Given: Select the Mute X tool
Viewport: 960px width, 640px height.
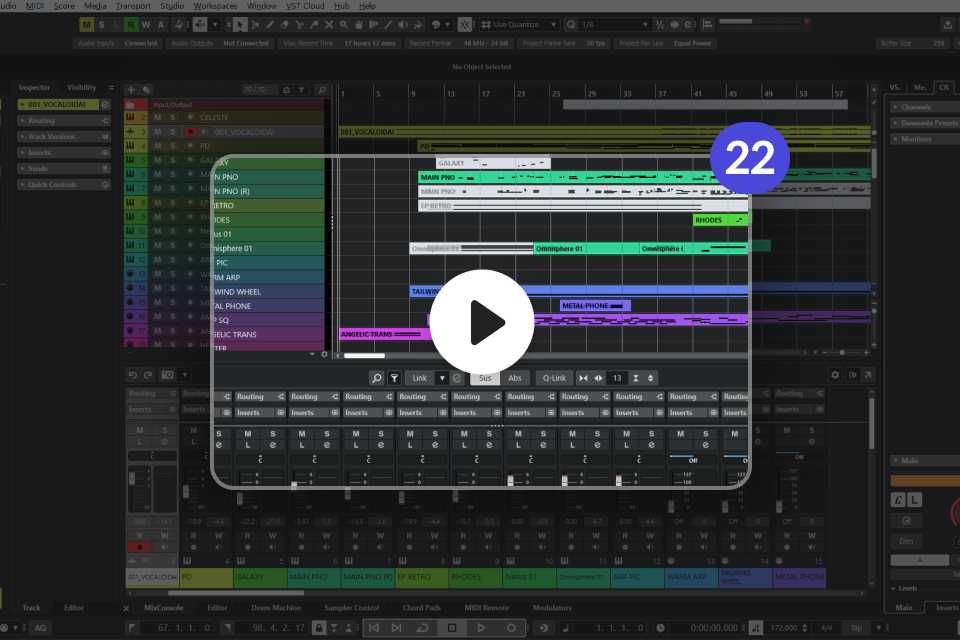Looking at the screenshot, I should pyautogui.click(x=329, y=24).
